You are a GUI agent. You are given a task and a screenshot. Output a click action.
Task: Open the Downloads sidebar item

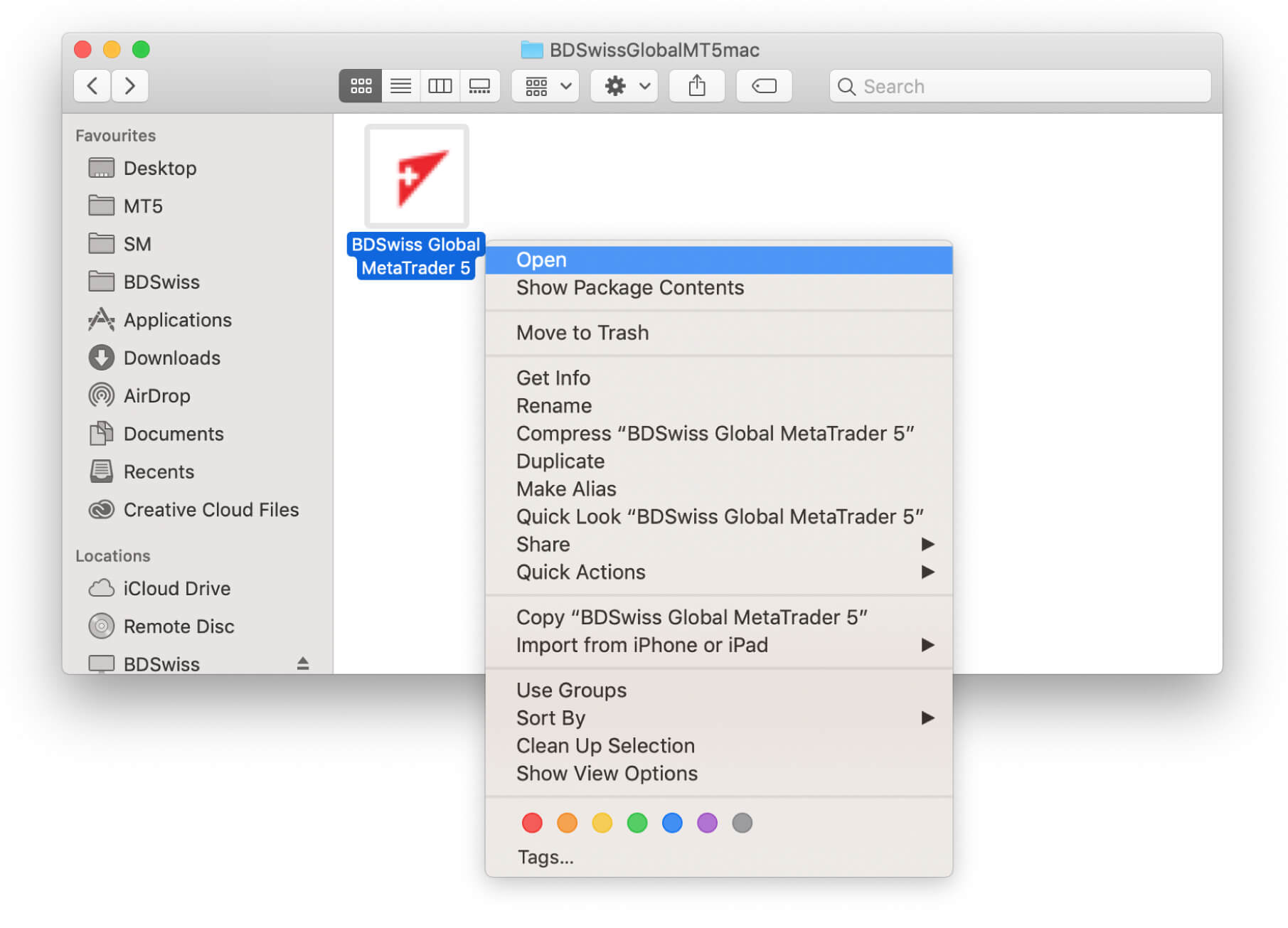point(171,358)
